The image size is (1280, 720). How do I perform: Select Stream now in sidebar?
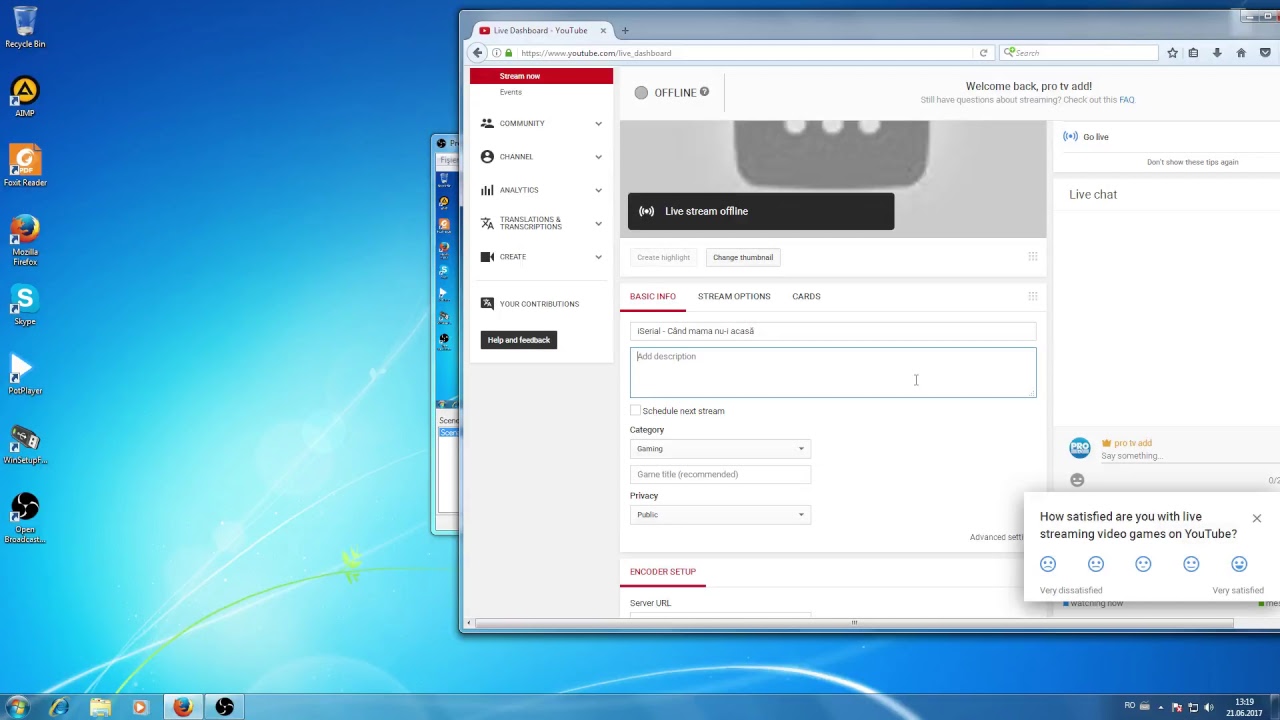(541, 76)
